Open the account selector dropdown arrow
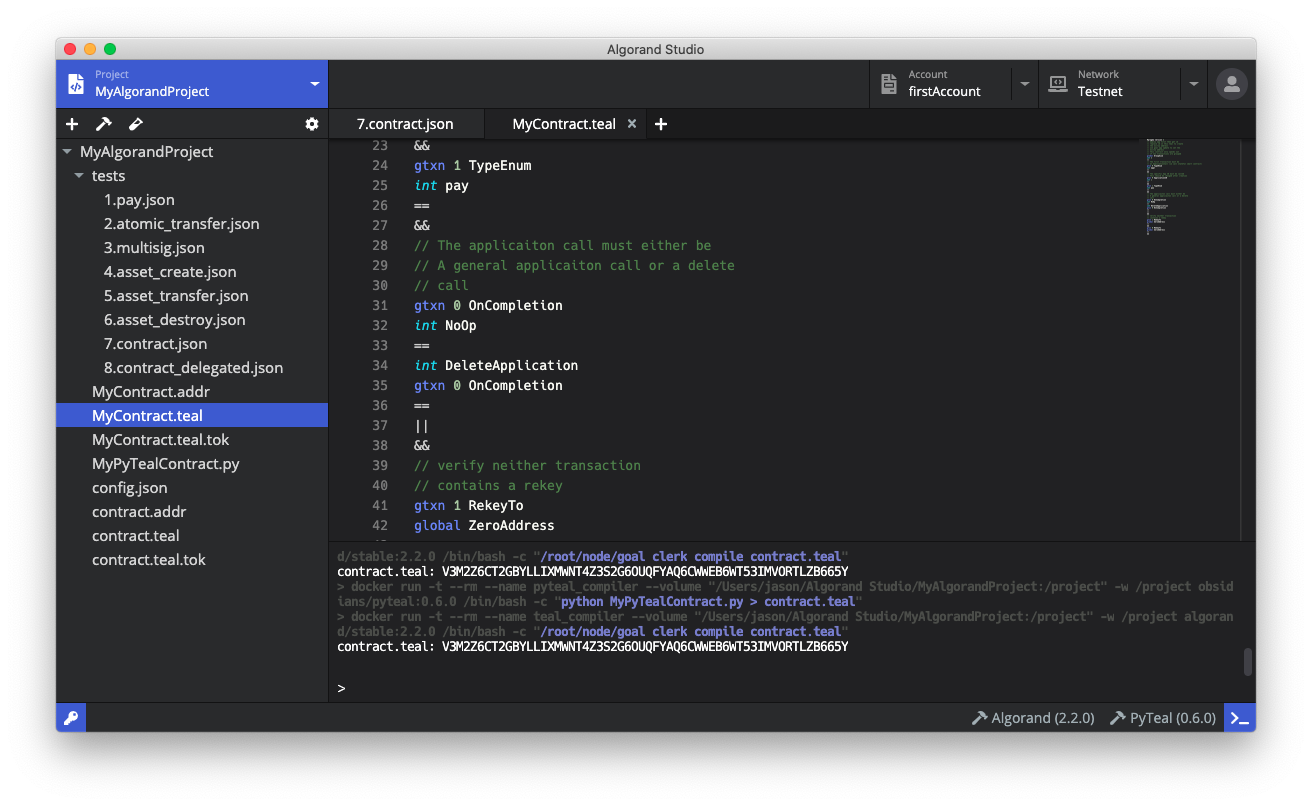This screenshot has width=1312, height=806. click(x=1024, y=84)
